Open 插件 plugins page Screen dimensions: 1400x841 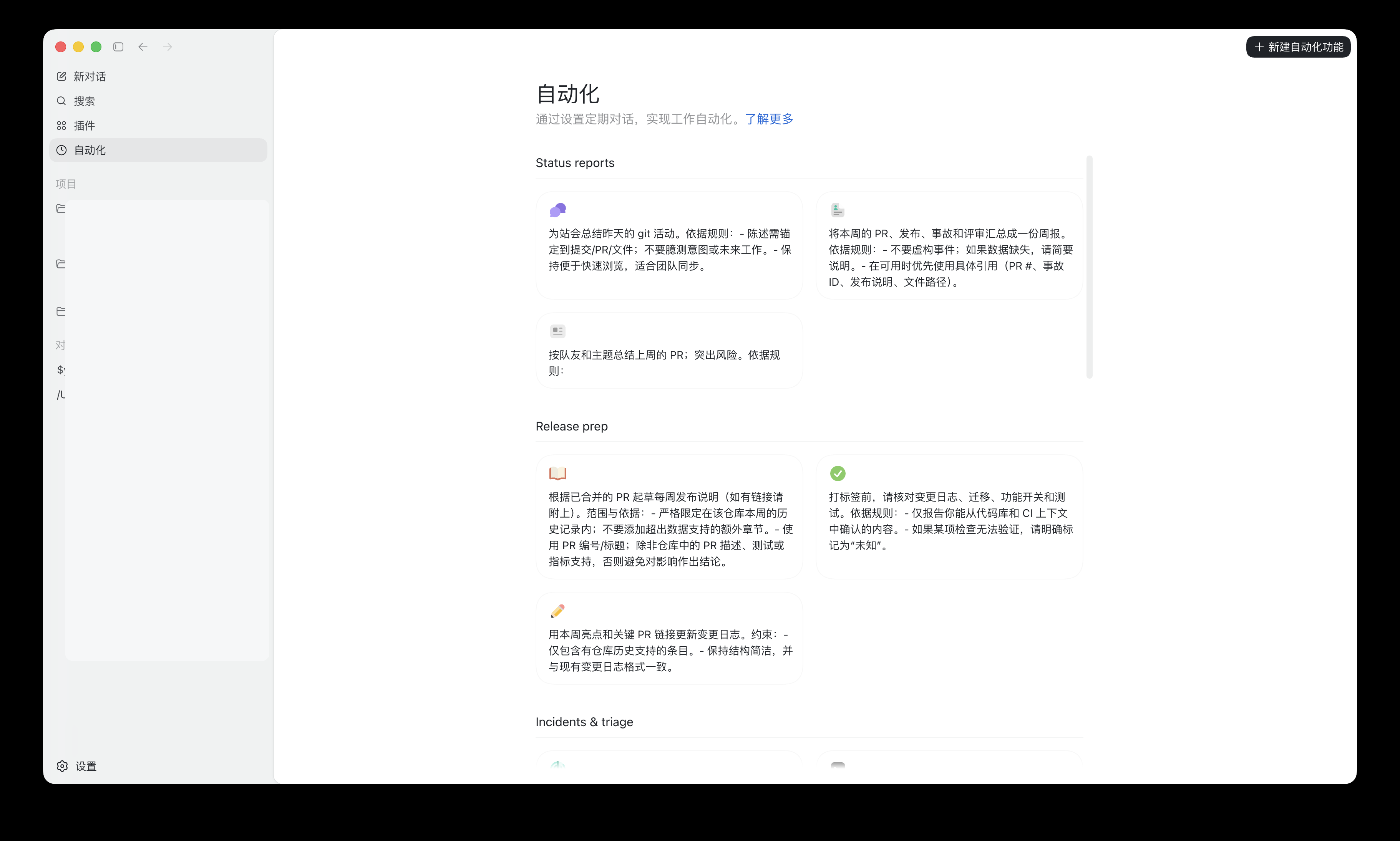[158, 126]
